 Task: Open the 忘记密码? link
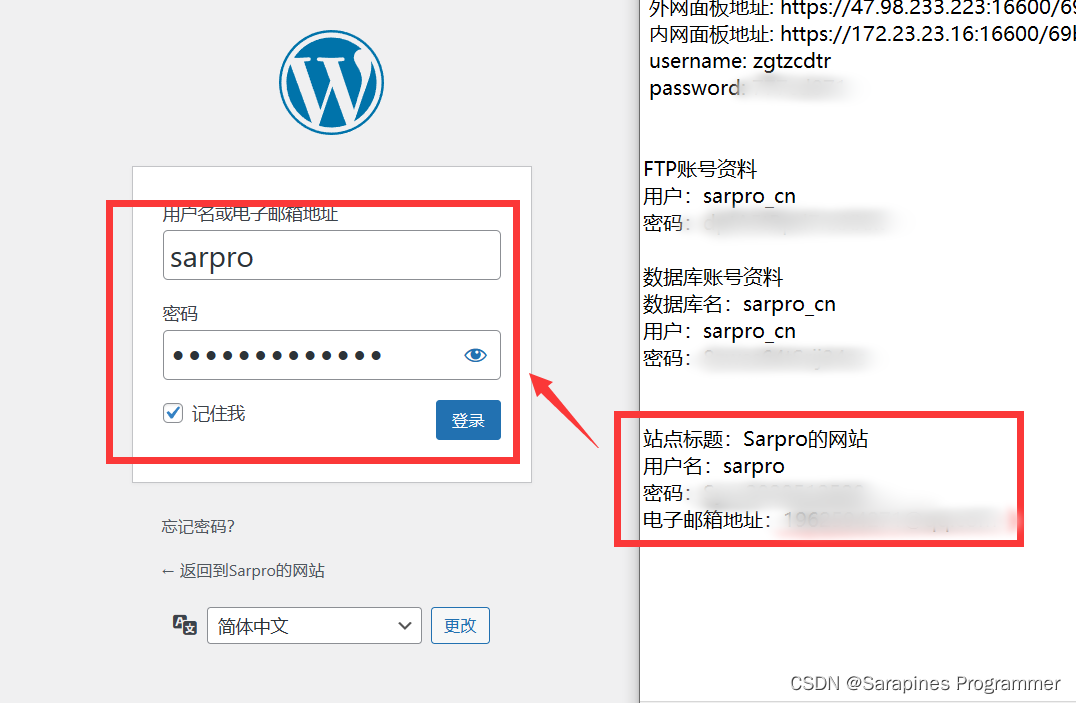click(198, 527)
